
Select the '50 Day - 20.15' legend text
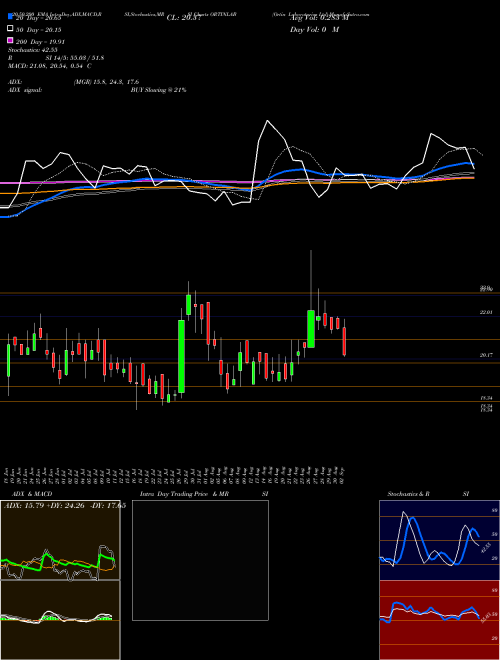pos(39,29)
